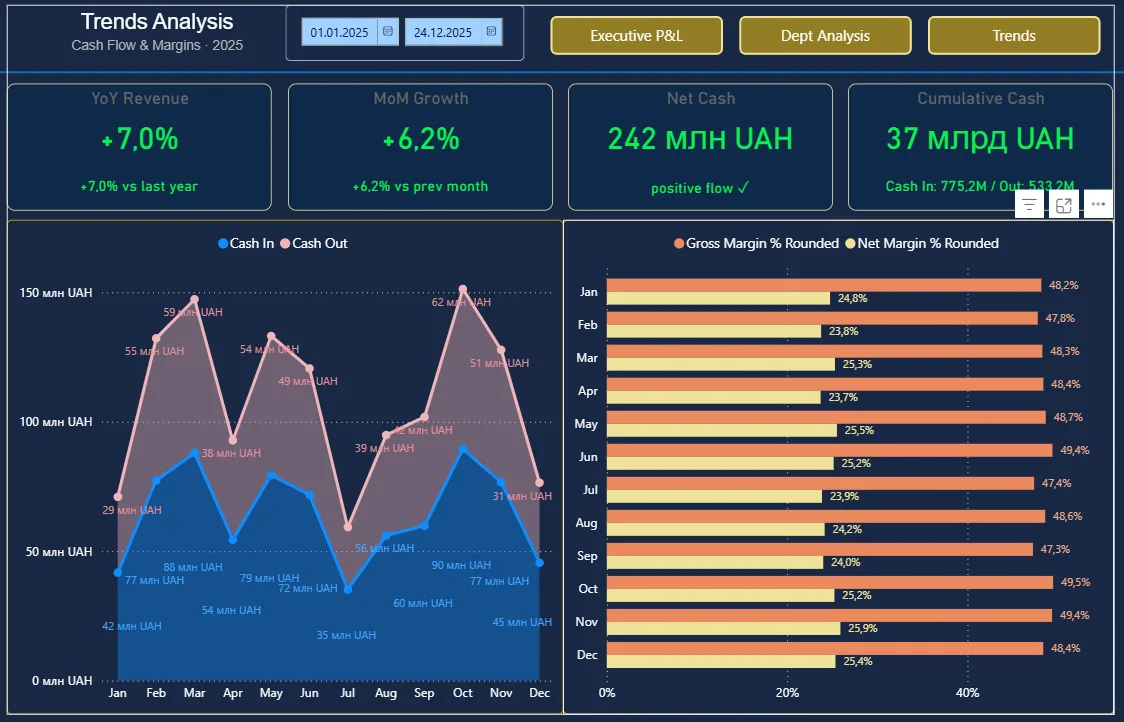Select the Oct gross margin bar 49,5%
The height and width of the screenshot is (722, 1124).
(x=829, y=582)
